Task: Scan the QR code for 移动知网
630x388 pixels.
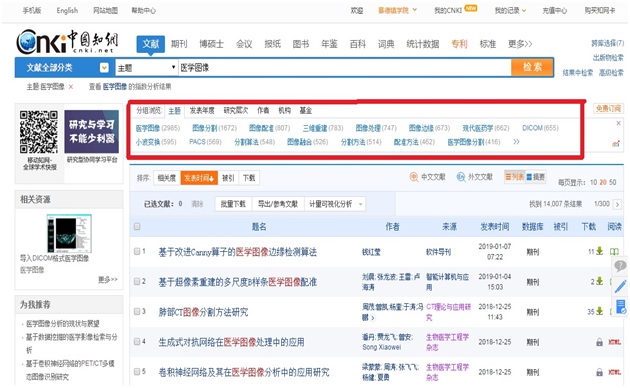Action: pos(39,132)
